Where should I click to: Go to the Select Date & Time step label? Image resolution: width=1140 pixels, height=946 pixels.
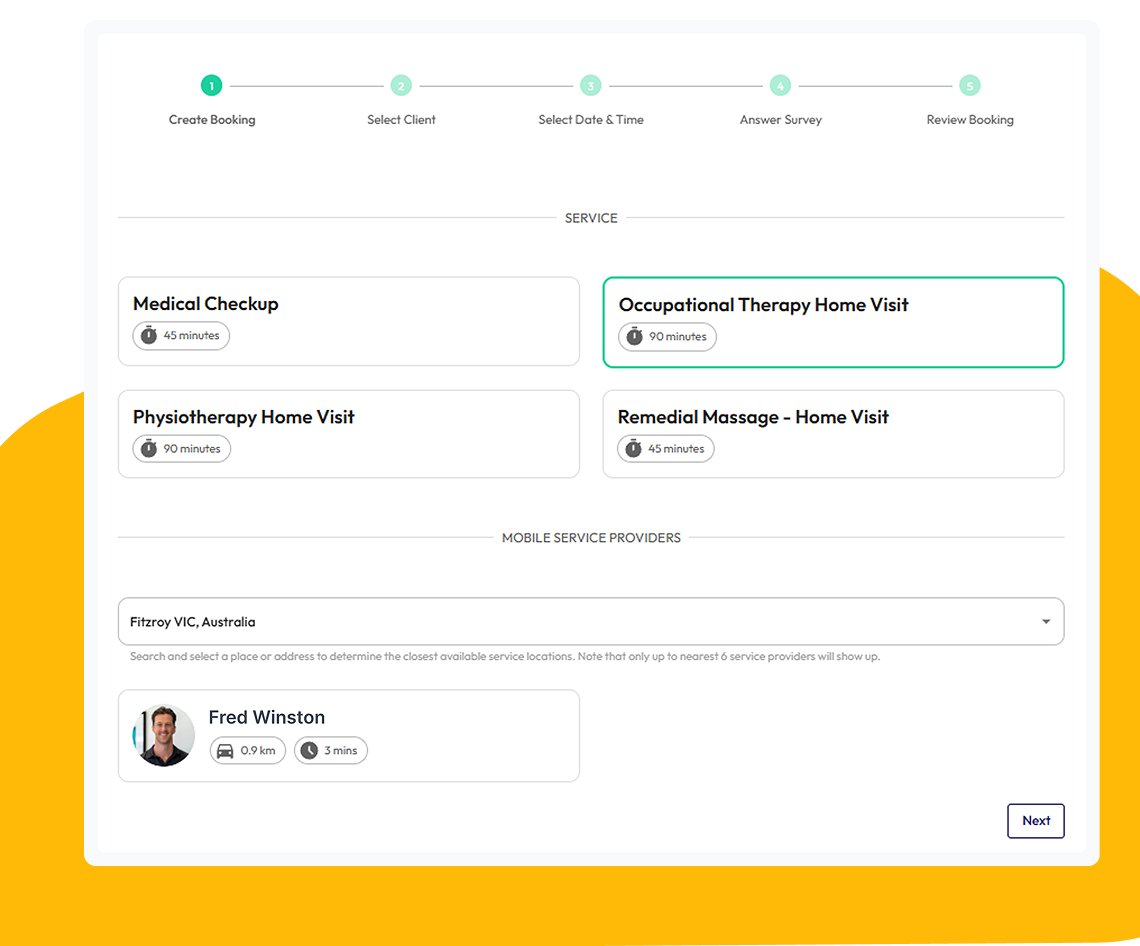(591, 119)
